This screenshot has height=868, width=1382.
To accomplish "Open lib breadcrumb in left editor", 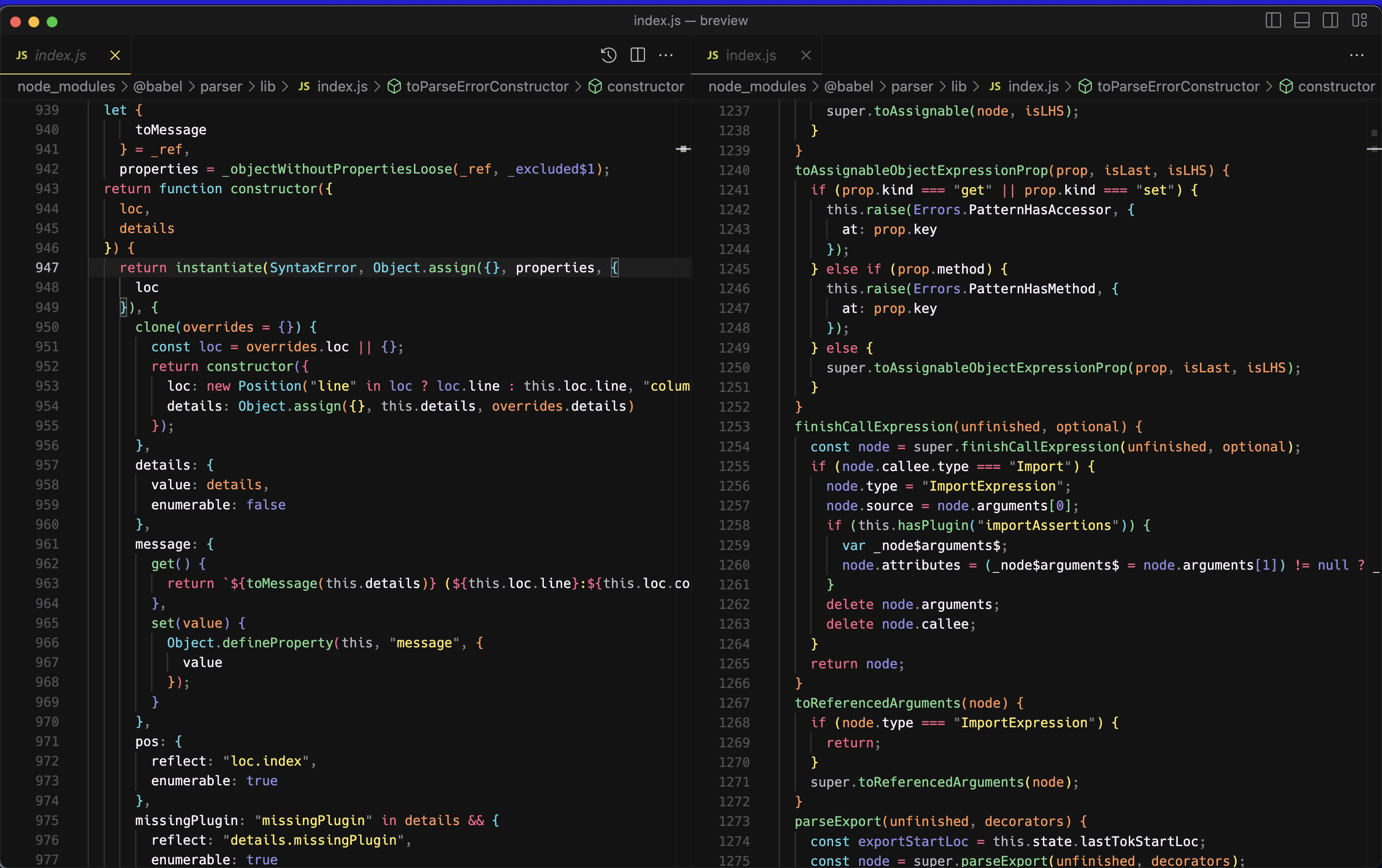I will pos(267,87).
